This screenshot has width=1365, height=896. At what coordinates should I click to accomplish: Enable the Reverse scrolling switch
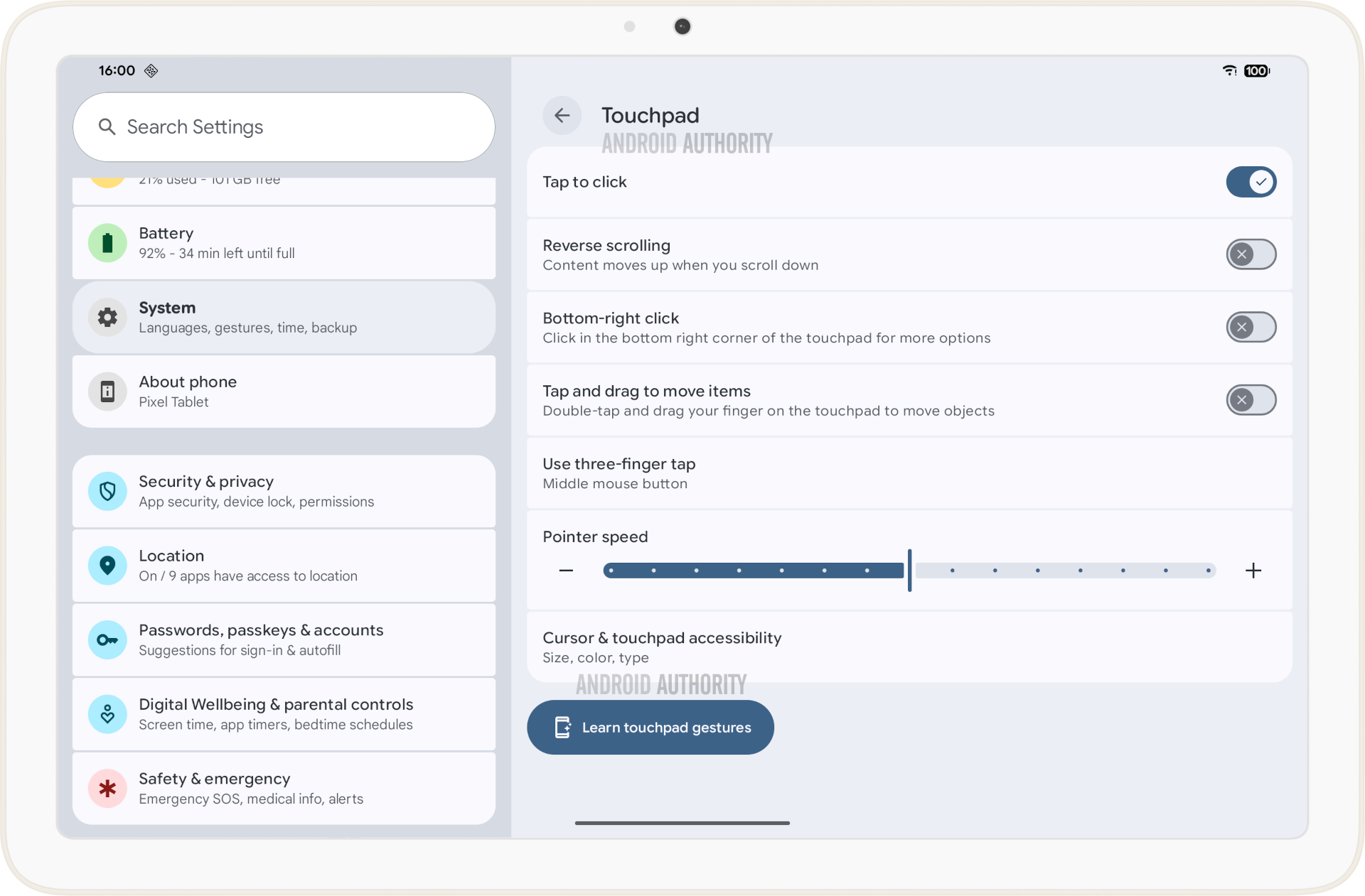[x=1251, y=254]
